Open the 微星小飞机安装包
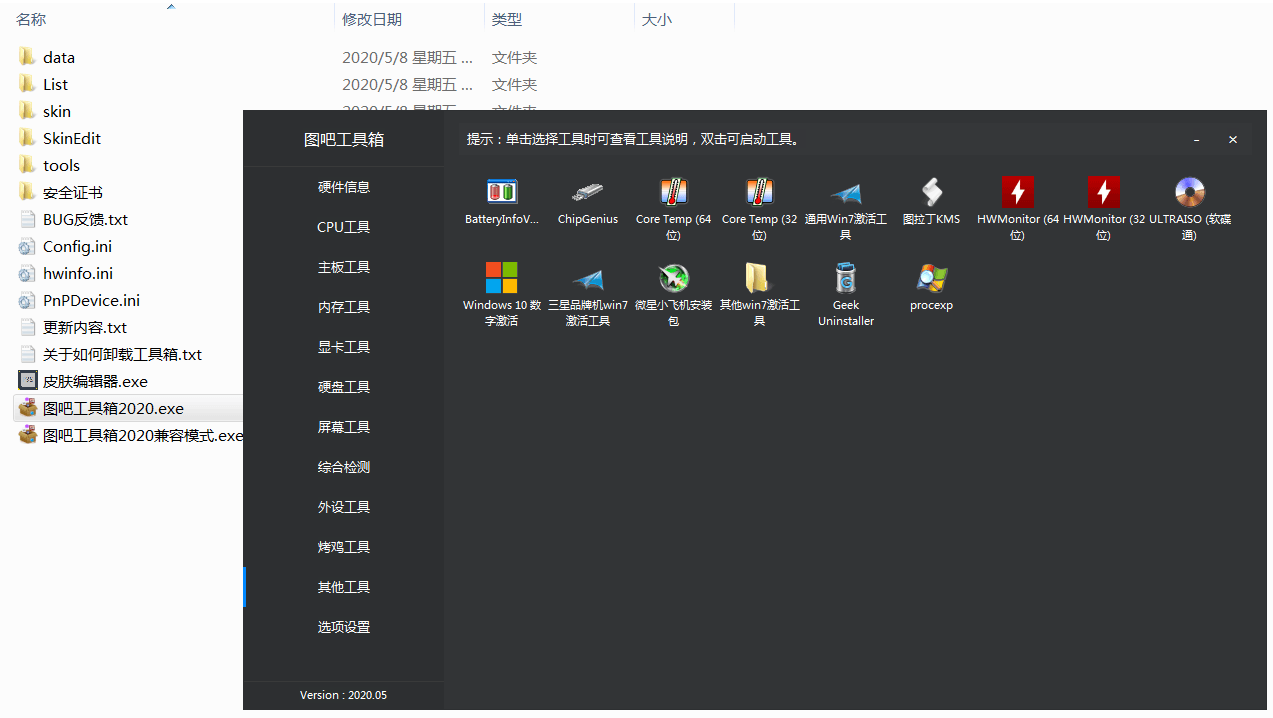This screenshot has height=718, width=1273. pyautogui.click(x=673, y=290)
